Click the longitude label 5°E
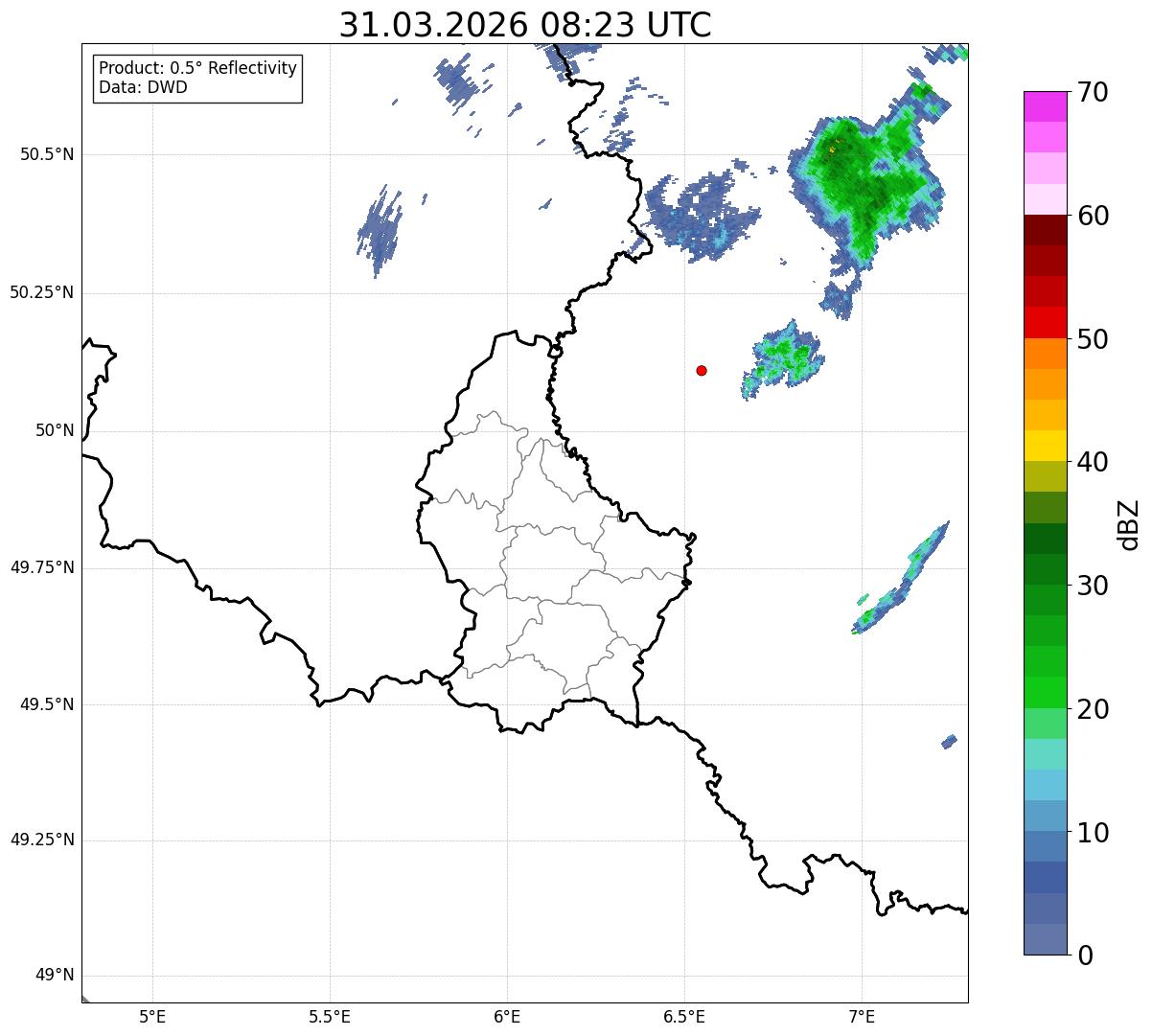Viewport: 1152px width, 1036px height. pos(152,1016)
